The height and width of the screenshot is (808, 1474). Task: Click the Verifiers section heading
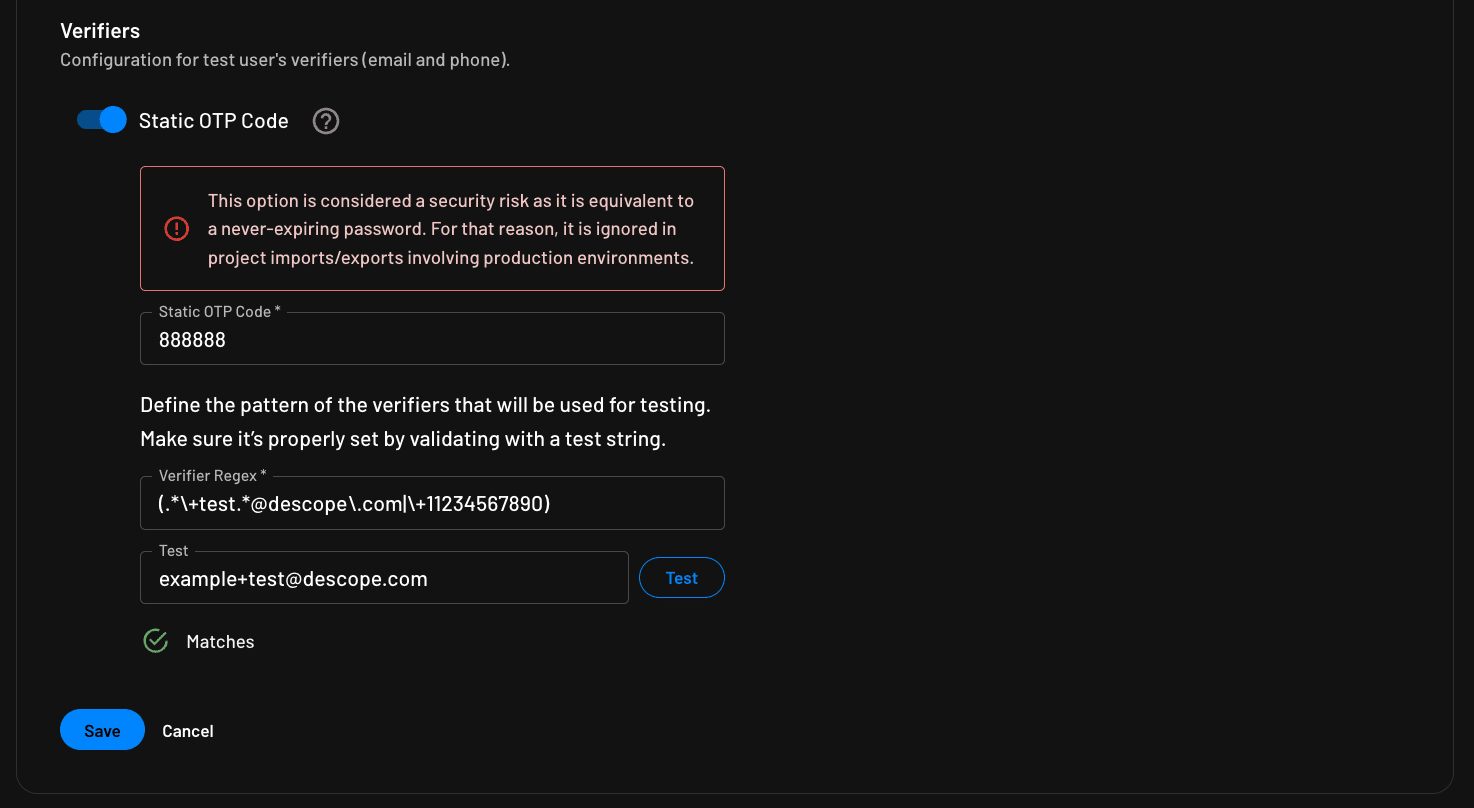coord(100,30)
